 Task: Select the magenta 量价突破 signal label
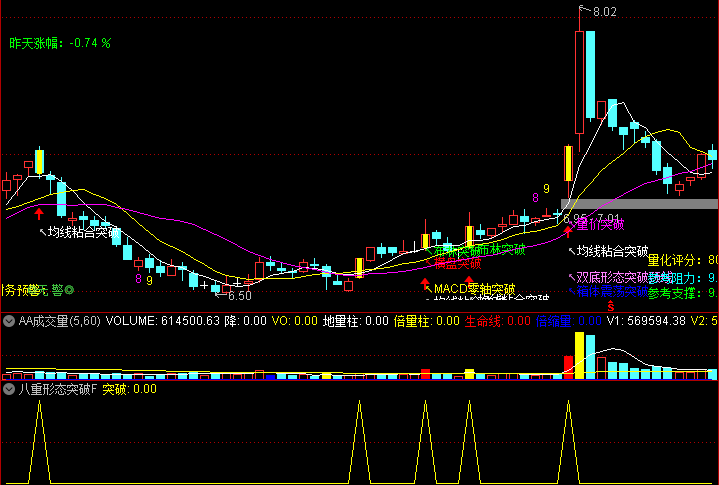(x=600, y=224)
